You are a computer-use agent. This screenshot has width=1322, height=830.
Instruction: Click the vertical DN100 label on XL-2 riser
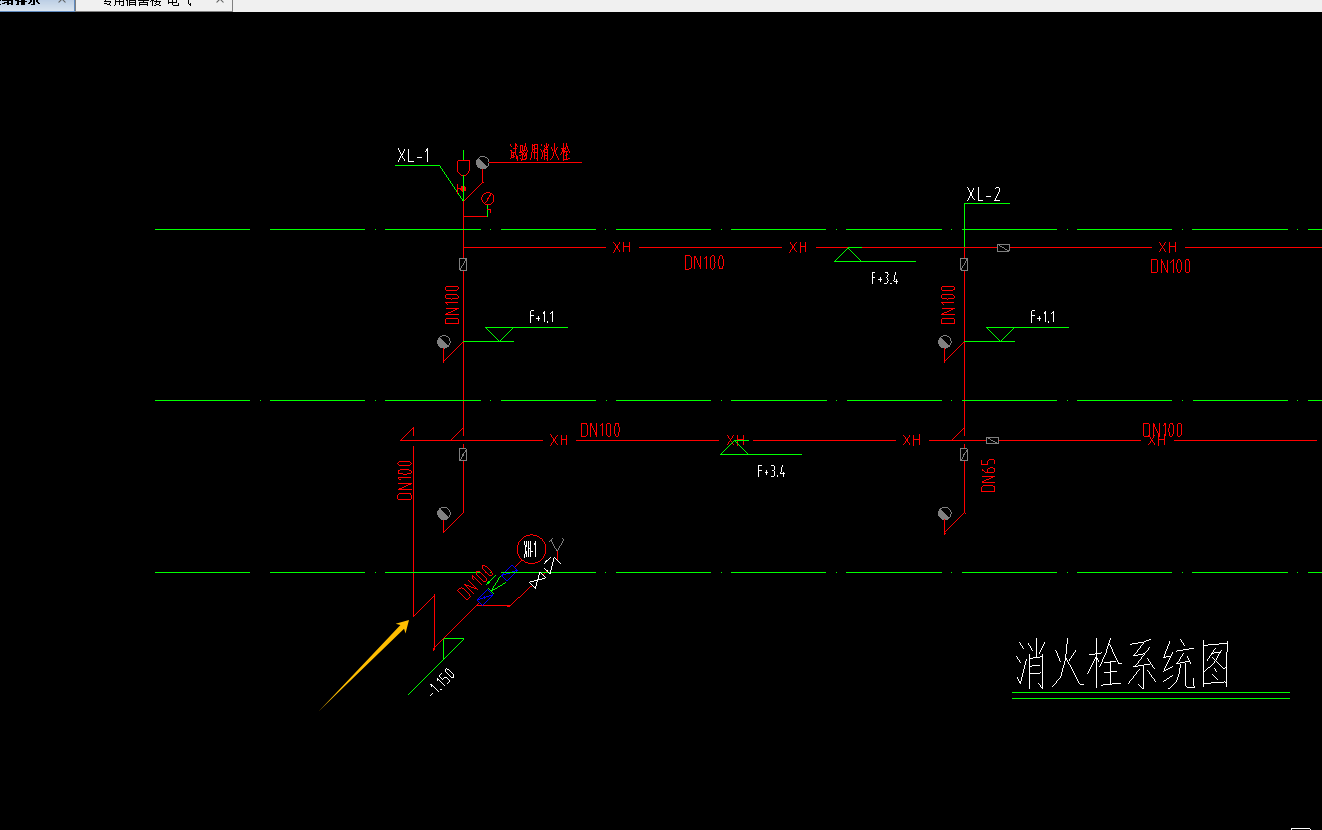[x=949, y=304]
